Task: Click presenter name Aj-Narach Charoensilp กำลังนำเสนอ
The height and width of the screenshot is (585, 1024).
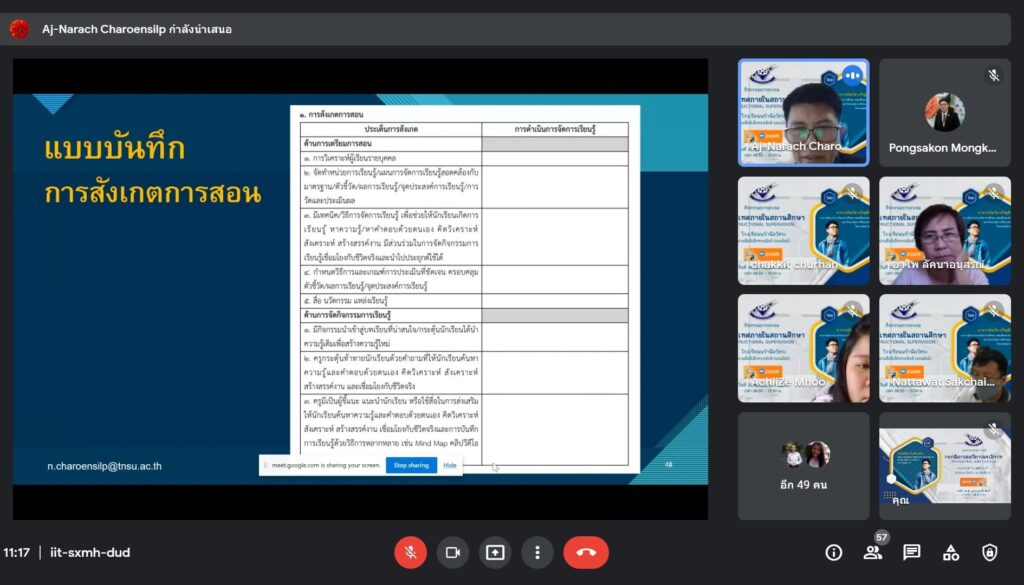Action: pos(136,29)
